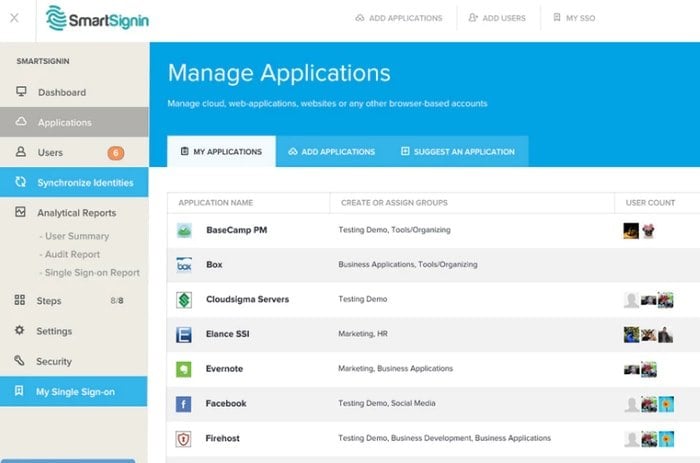Click the cloud icon beside top Add Applications
The image size is (700, 463).
[x=360, y=18]
